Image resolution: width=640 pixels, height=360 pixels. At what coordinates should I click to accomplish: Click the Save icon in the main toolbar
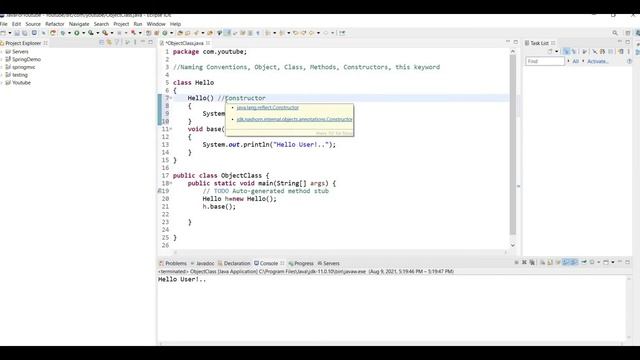coord(17,33)
